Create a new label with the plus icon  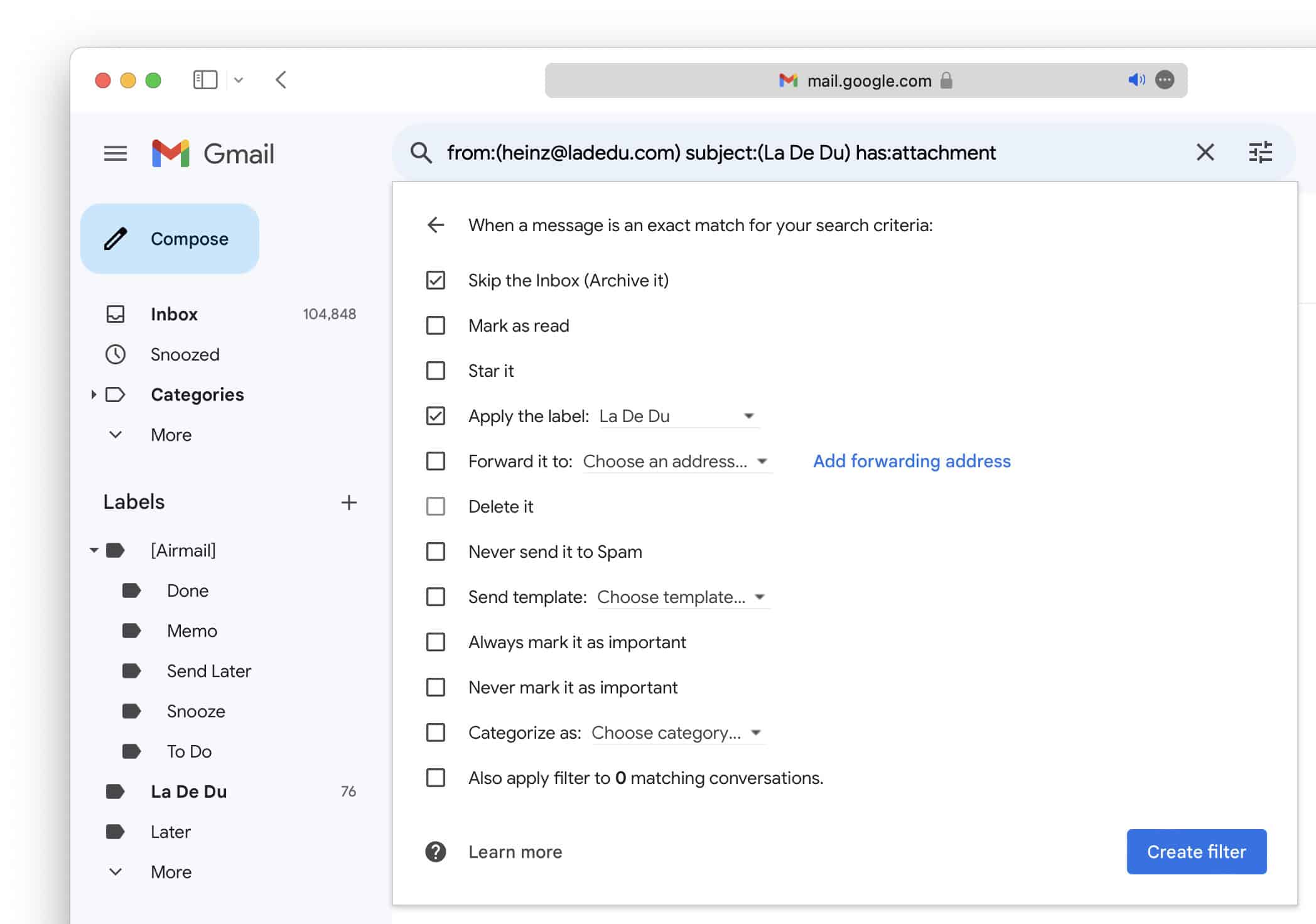coord(349,502)
